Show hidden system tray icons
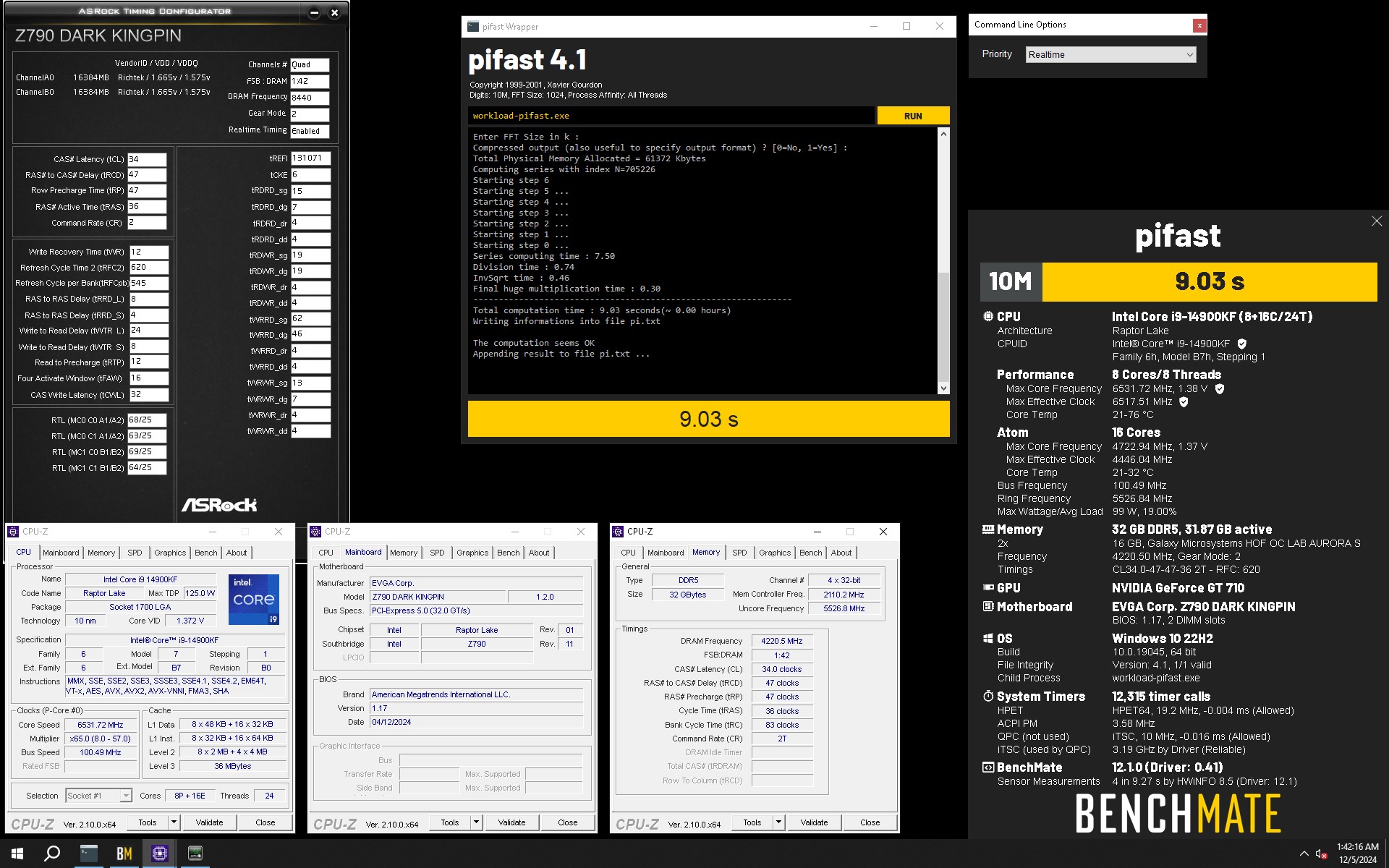 tap(1304, 854)
